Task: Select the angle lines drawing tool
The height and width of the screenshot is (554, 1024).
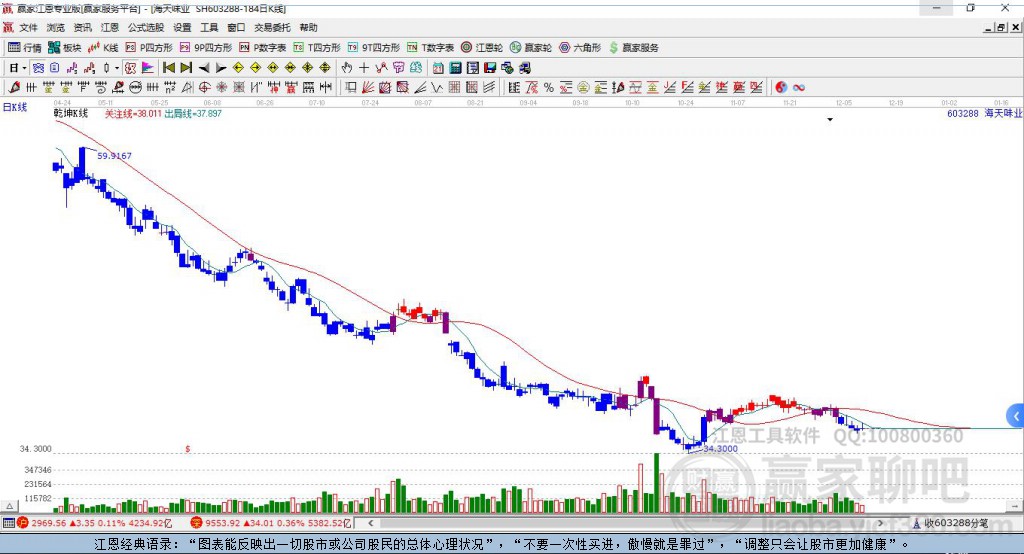Action: point(419,88)
